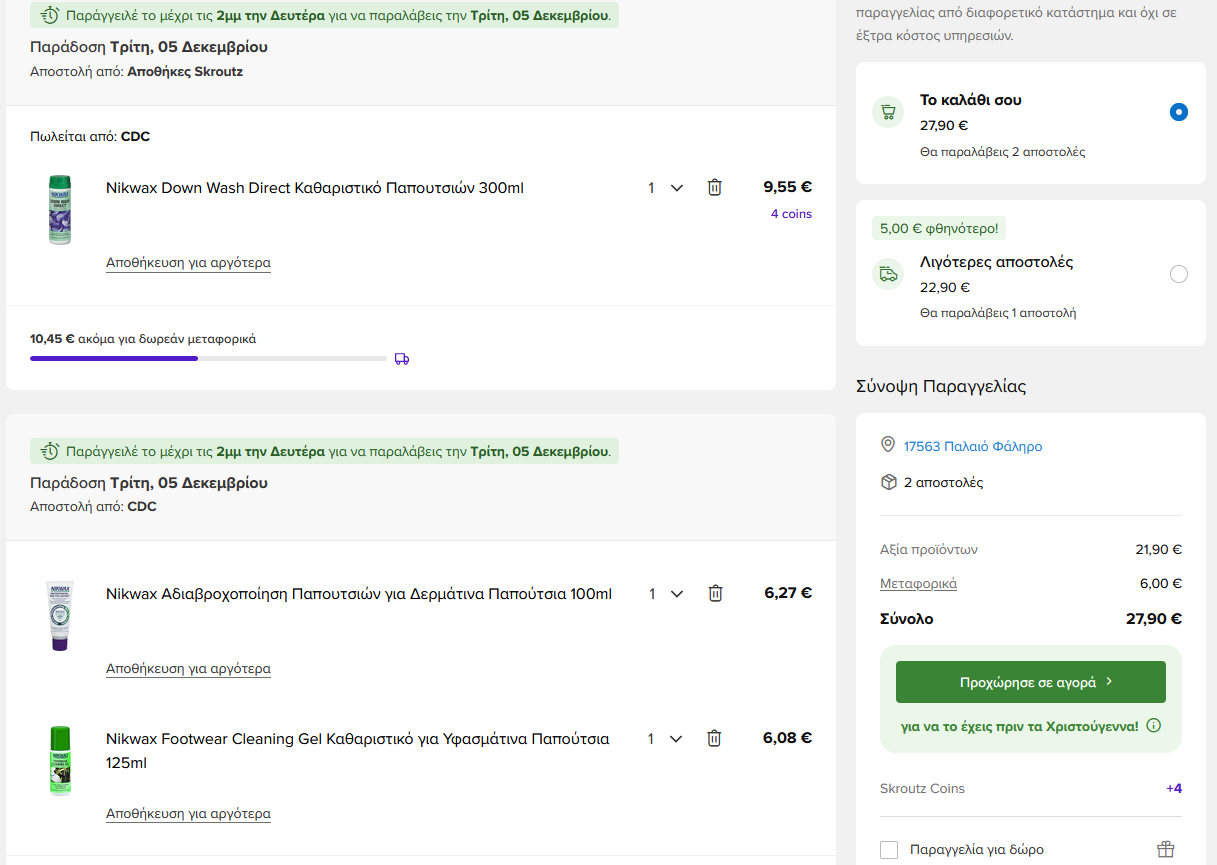
Task: Delete Nikwax Down Wash Direct item
Action: [x=714, y=188]
